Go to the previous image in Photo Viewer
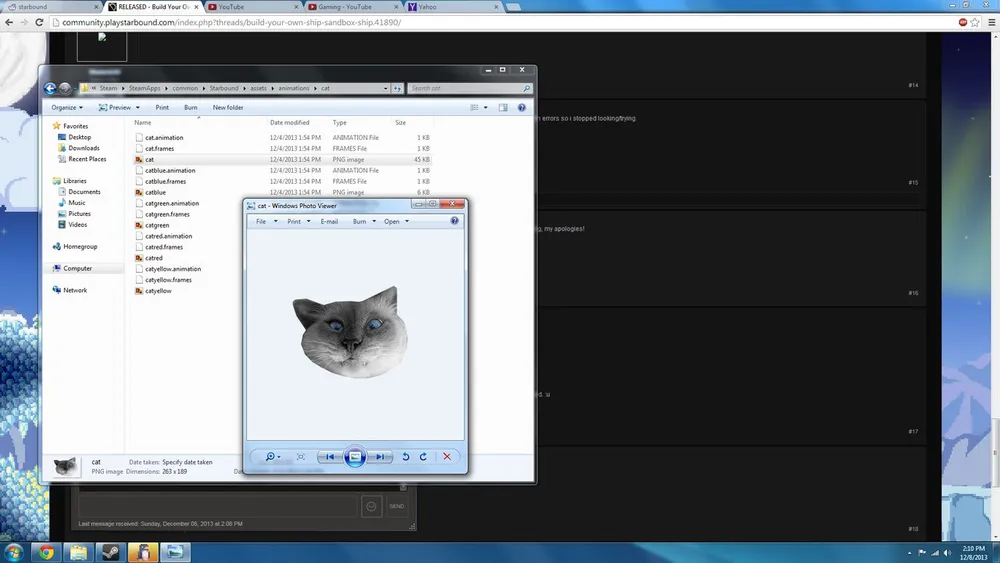 [x=329, y=456]
